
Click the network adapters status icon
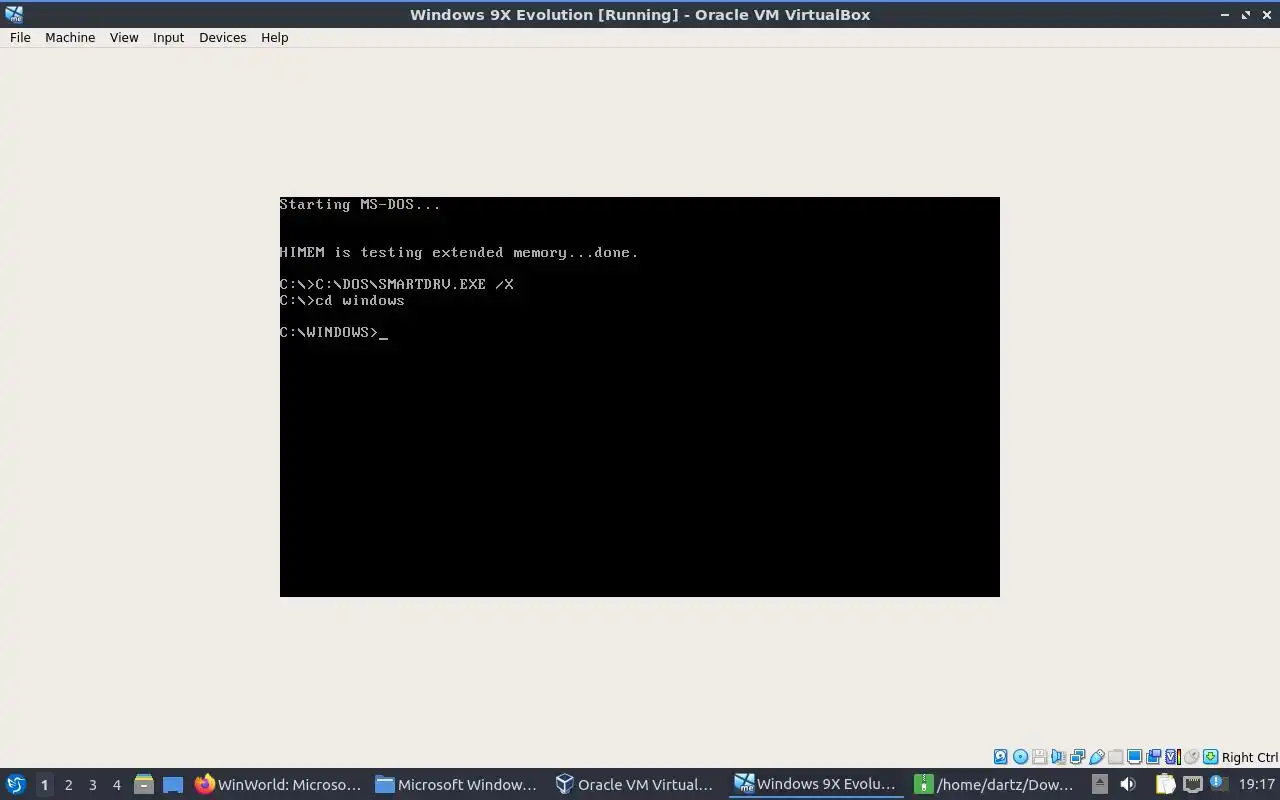(1077, 757)
